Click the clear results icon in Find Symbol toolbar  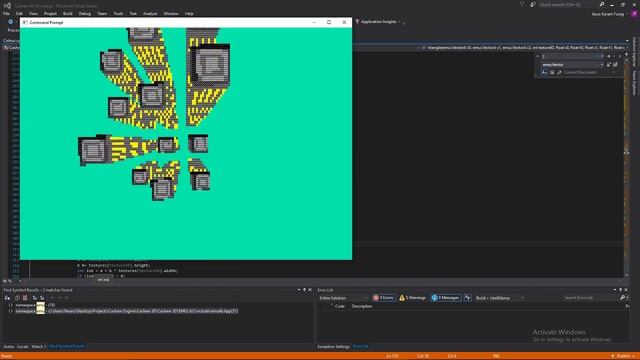point(25,298)
